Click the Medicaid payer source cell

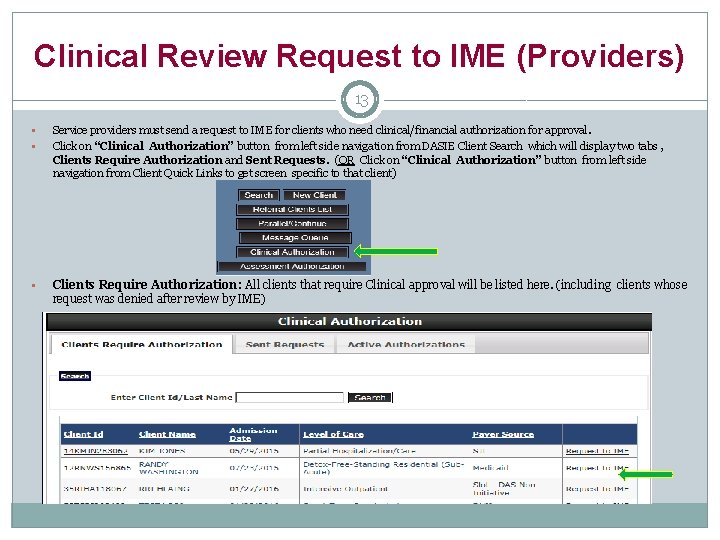[490, 468]
